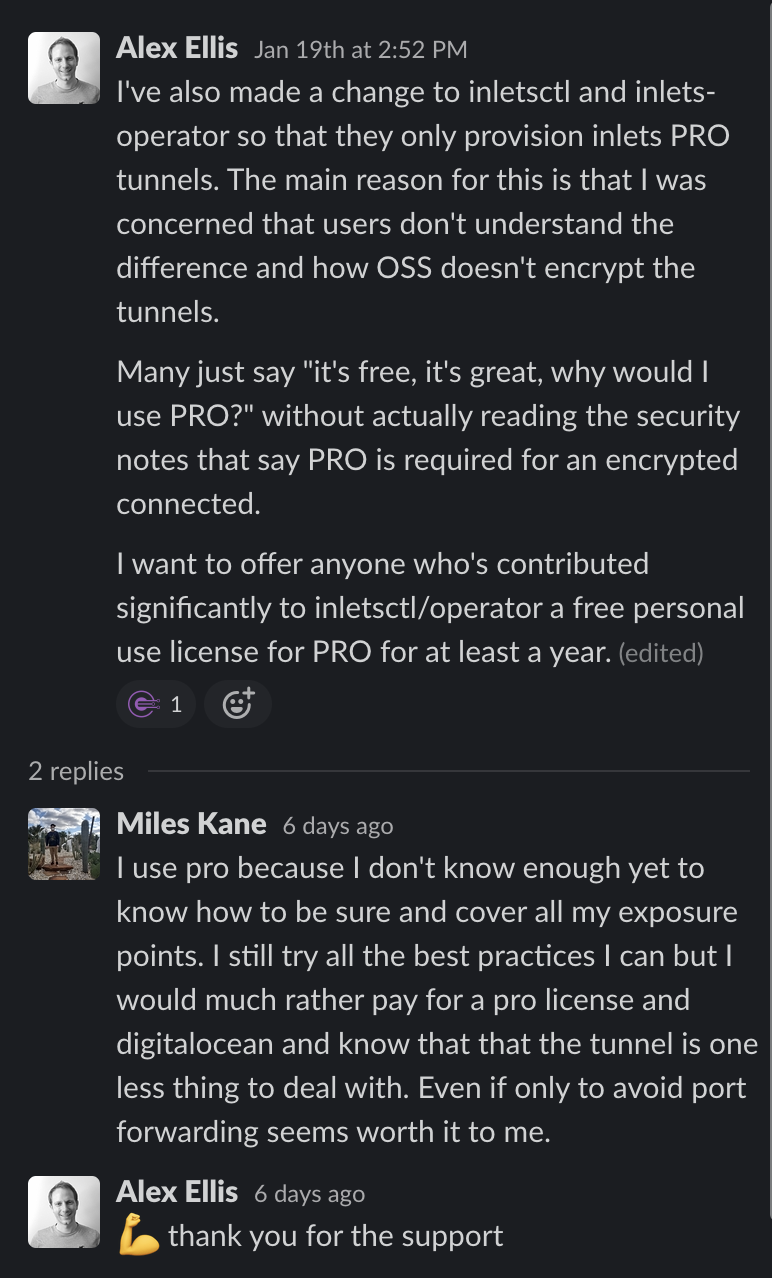Click Miles Kane's profile avatar
The image size is (772, 1278).
tap(63, 843)
